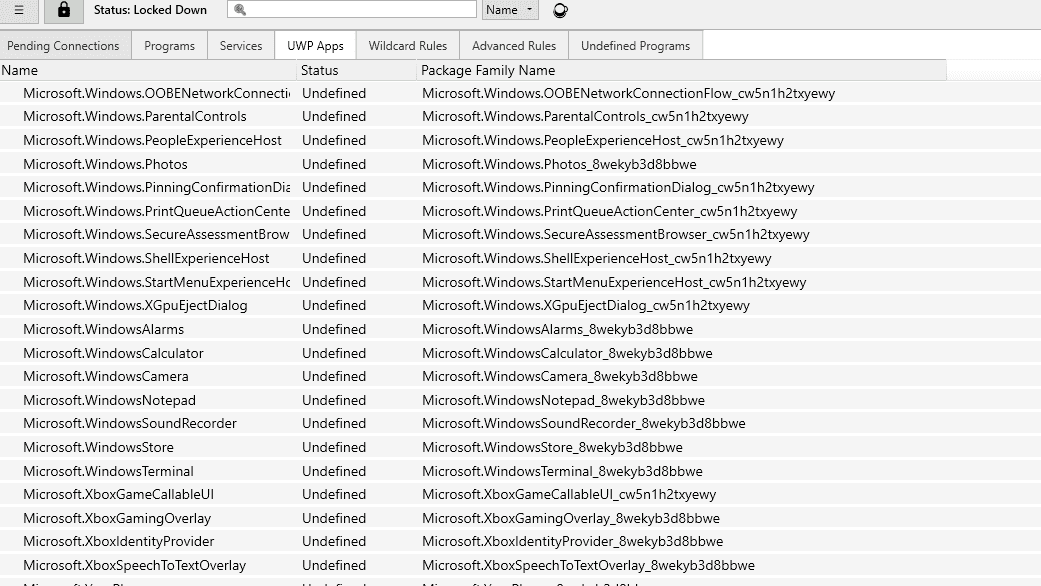Focus the search input field

[x=352, y=9]
